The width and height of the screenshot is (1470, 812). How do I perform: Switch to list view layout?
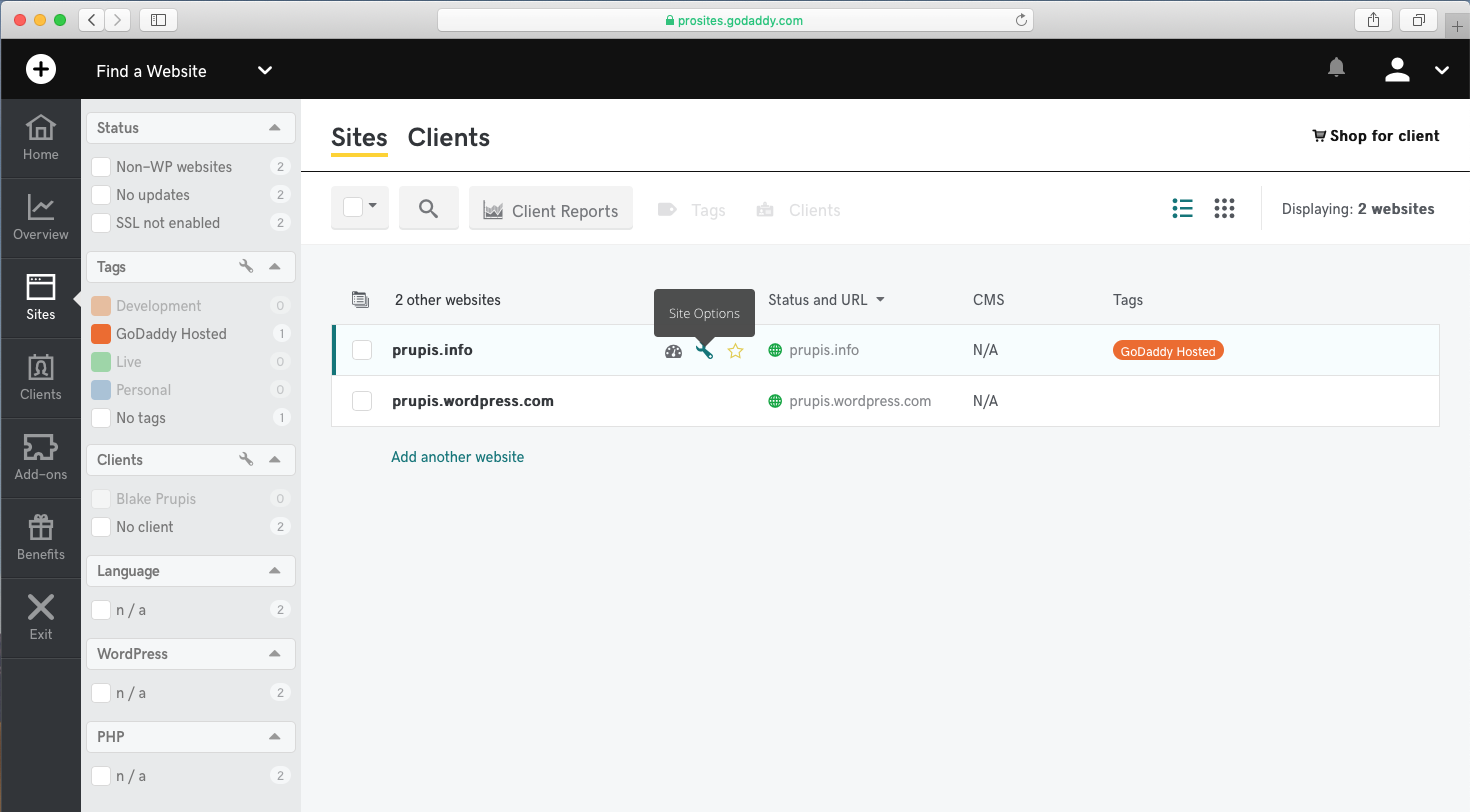pyautogui.click(x=1182, y=208)
